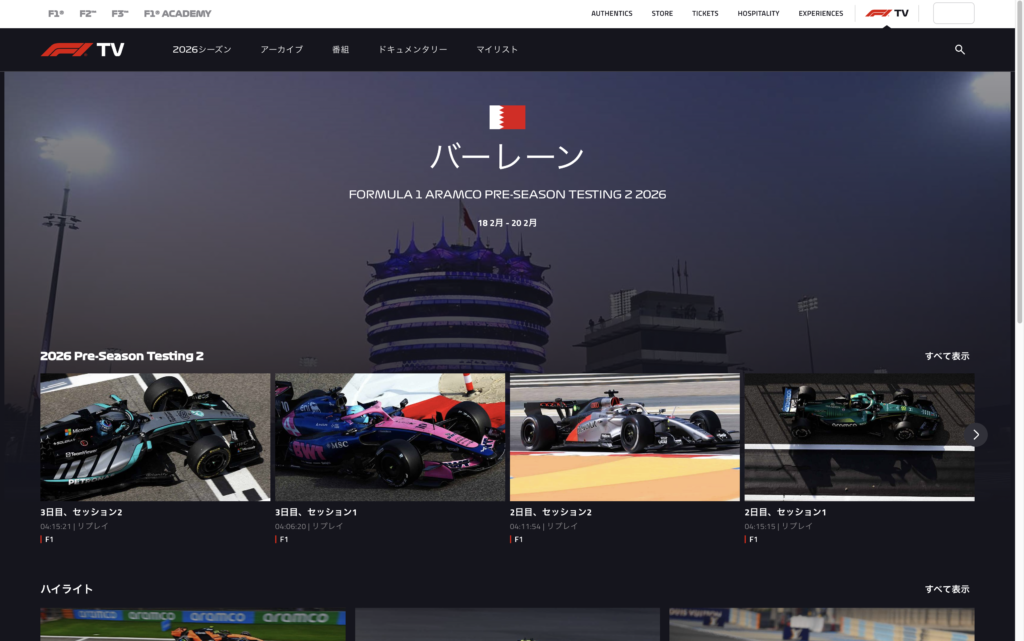Image resolution: width=1024 pixels, height=641 pixels.
Task: Open the TICKETS link
Action: pyautogui.click(x=705, y=14)
